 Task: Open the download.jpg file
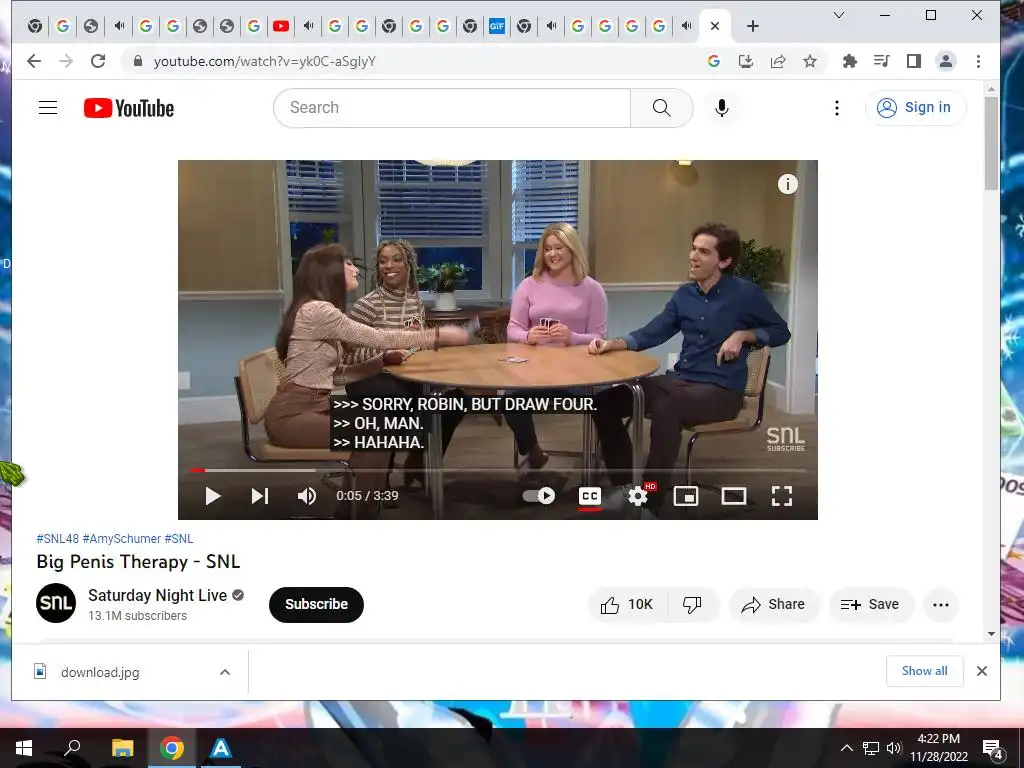click(100, 672)
